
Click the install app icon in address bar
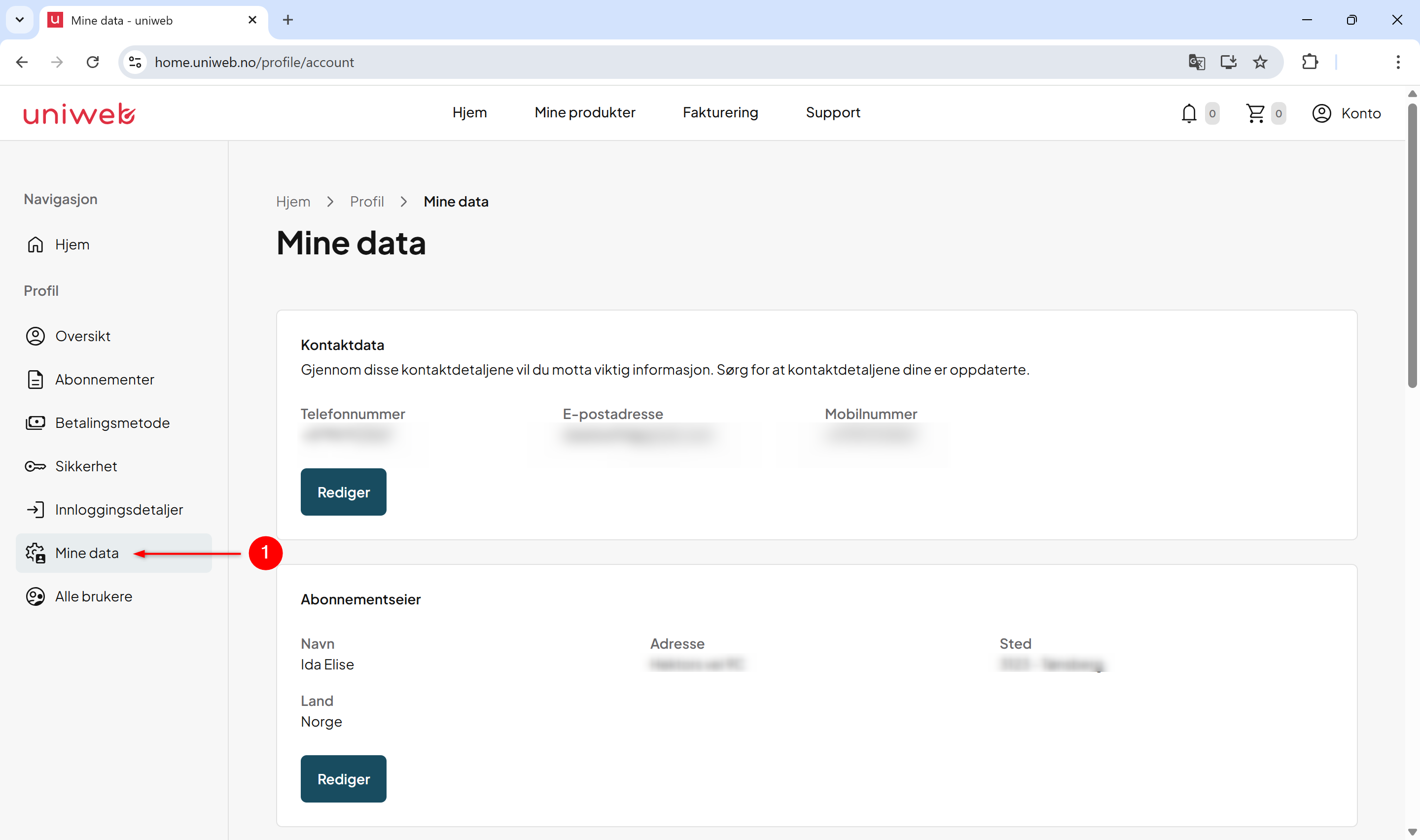(x=1228, y=62)
